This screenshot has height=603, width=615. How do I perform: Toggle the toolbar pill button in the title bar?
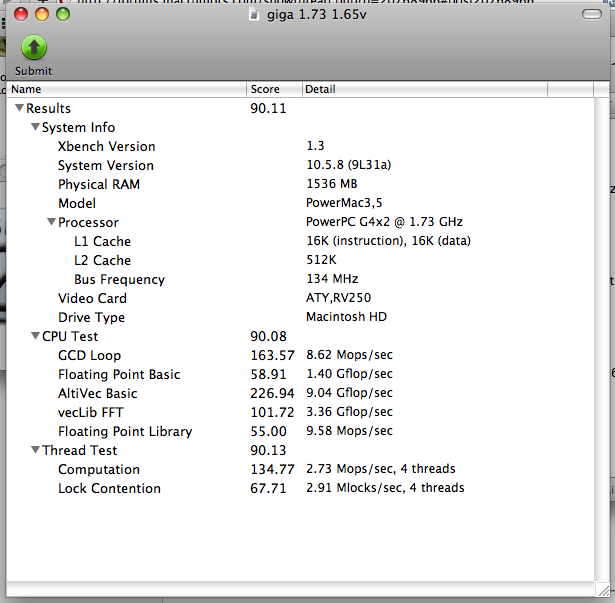592,15
